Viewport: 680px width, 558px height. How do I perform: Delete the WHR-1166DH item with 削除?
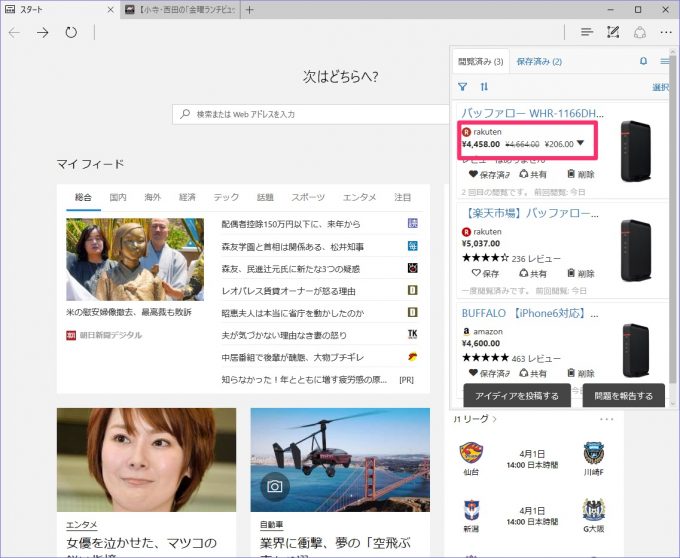point(581,174)
